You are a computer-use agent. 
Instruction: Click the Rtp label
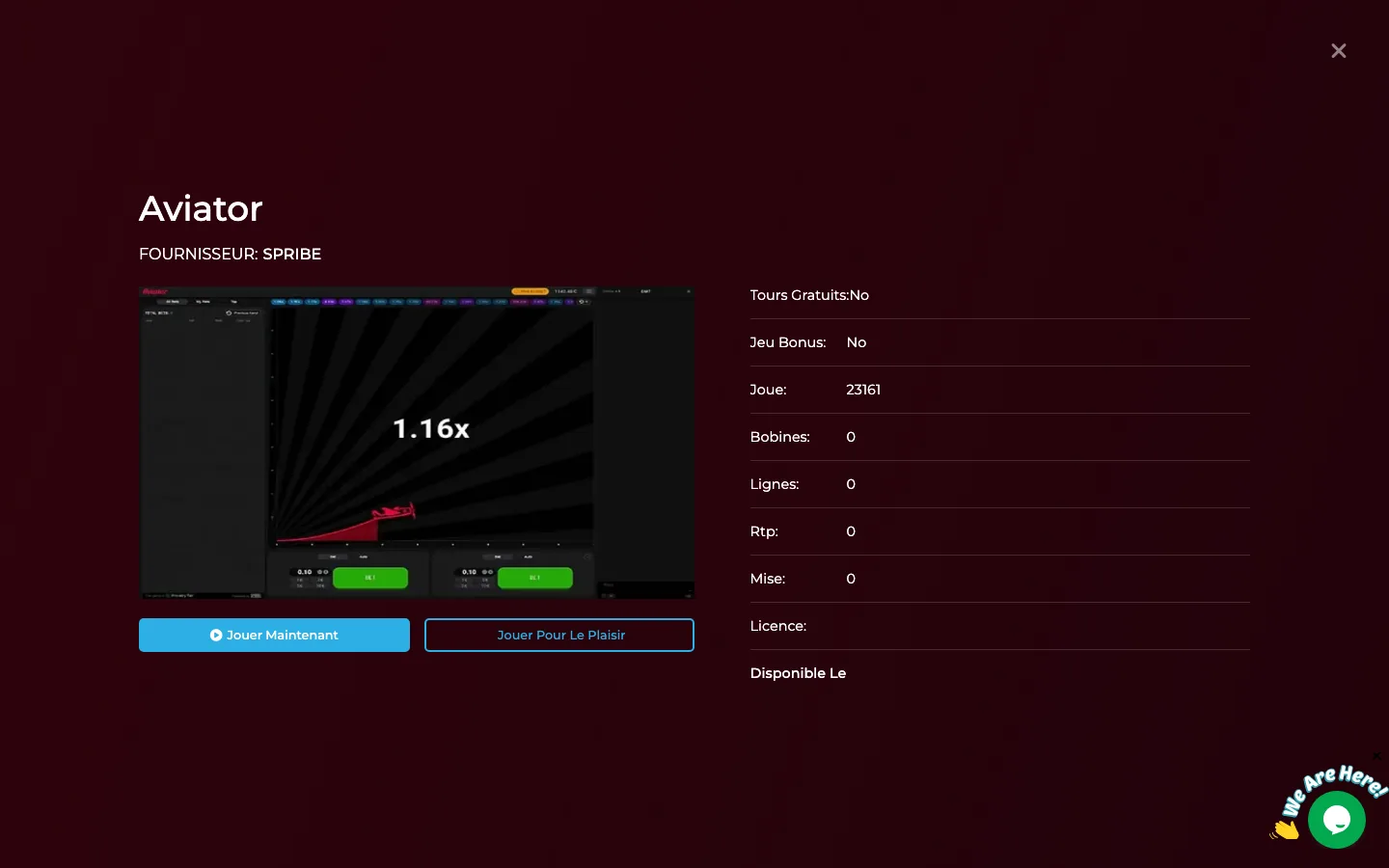click(764, 531)
